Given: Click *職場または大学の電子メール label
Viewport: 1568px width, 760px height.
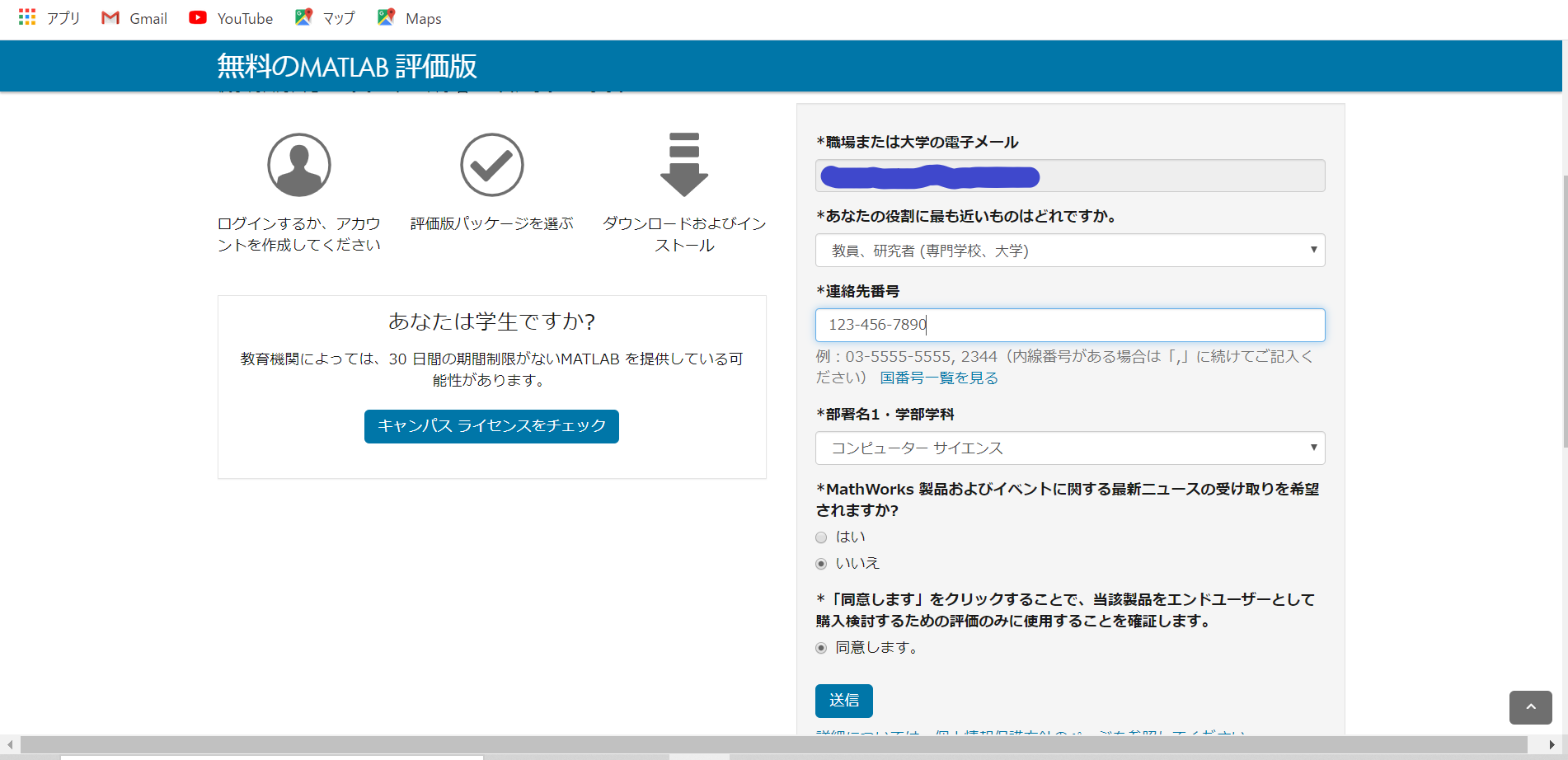Looking at the screenshot, I should pyautogui.click(x=917, y=142).
